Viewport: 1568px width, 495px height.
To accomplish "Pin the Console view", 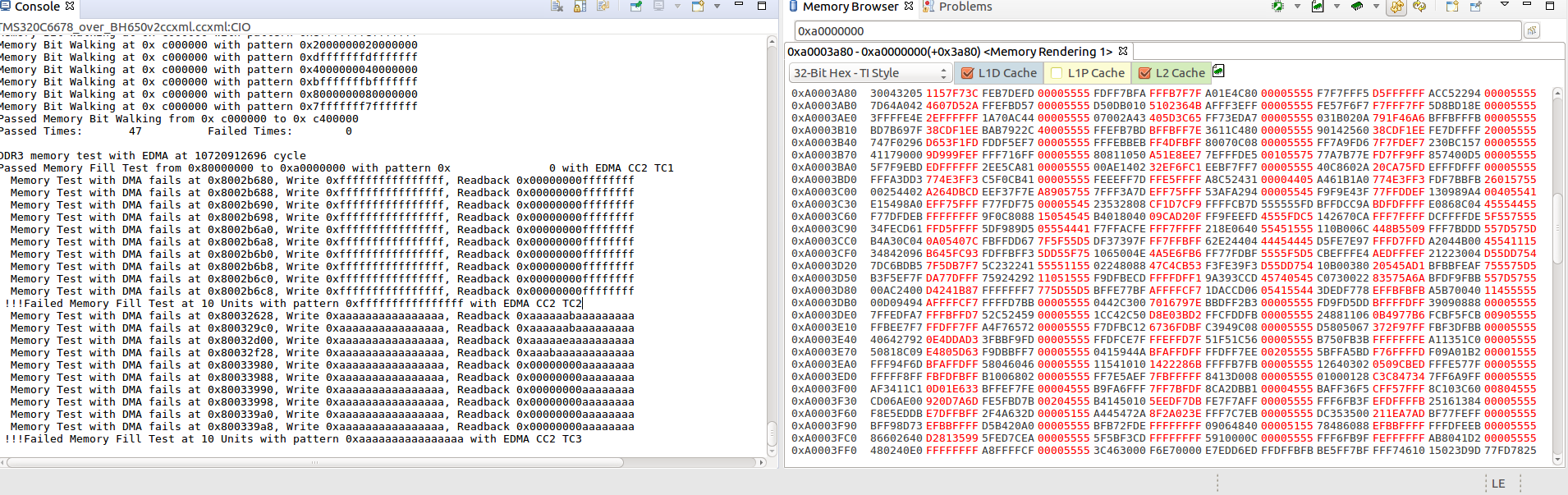I will 635,6.
